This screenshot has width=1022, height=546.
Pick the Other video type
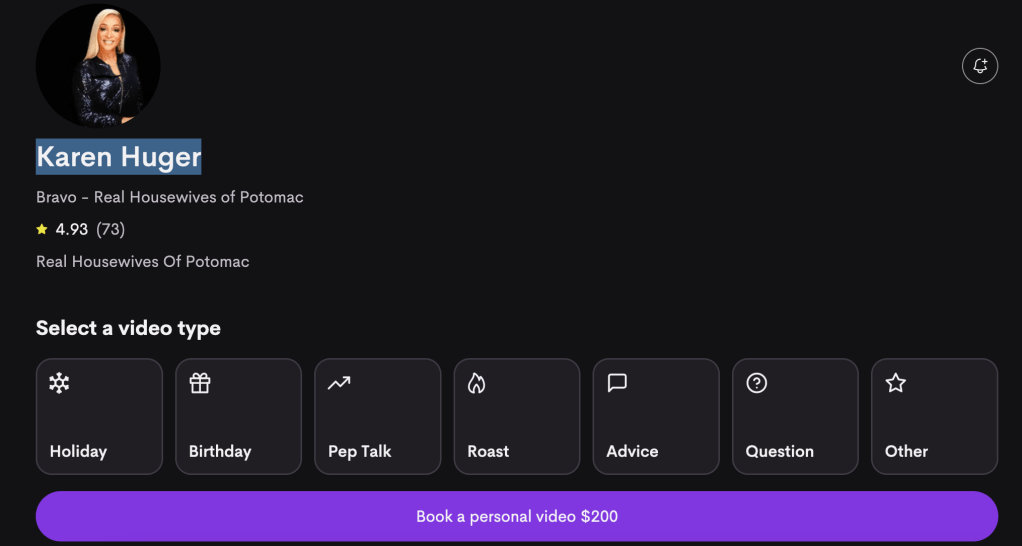click(x=934, y=416)
